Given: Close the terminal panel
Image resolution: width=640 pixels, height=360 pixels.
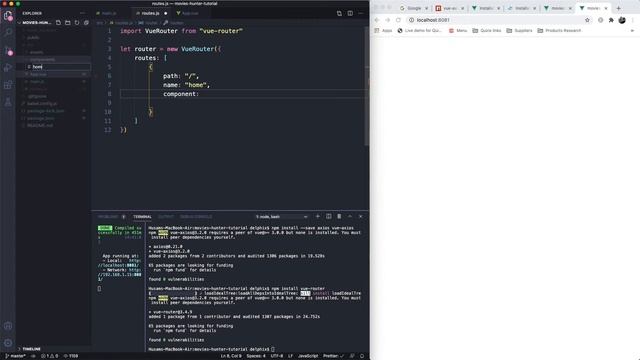Looking at the screenshot, I should [x=360, y=216].
